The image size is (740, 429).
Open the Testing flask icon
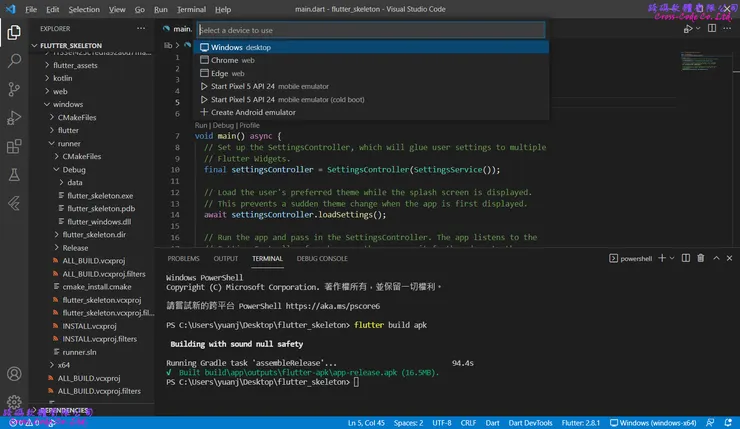(x=14, y=175)
